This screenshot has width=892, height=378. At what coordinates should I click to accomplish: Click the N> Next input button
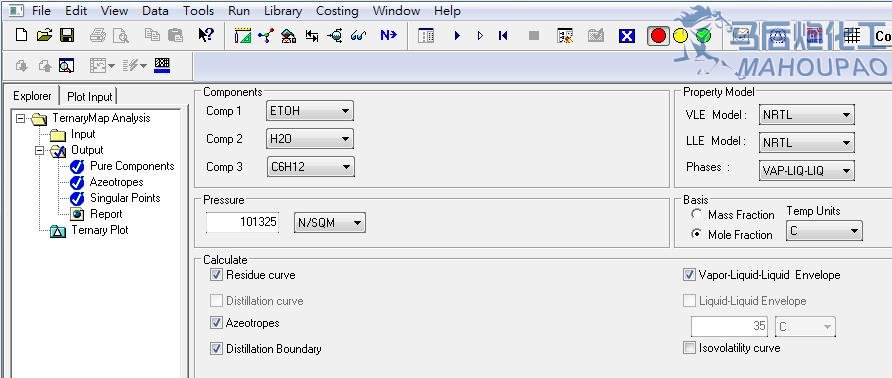pyautogui.click(x=389, y=35)
